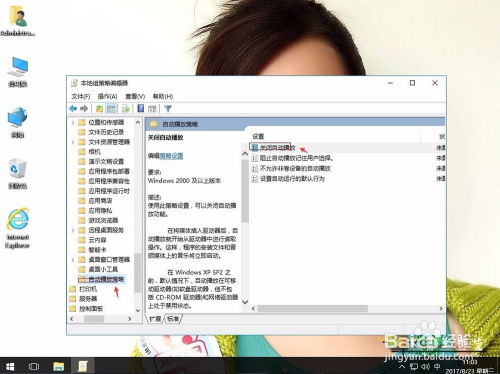Click tree pane scroll up arrow
The image size is (500, 374).
138,122
